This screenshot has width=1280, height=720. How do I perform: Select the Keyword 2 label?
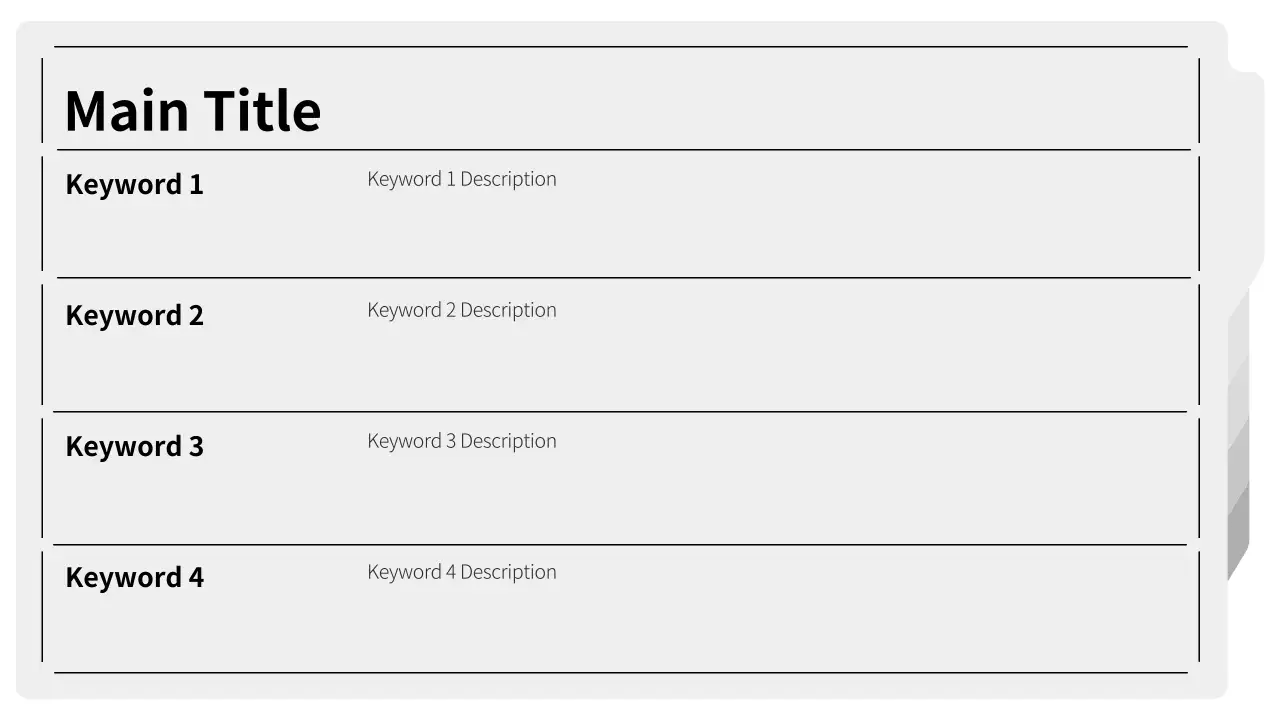pyautogui.click(x=134, y=315)
